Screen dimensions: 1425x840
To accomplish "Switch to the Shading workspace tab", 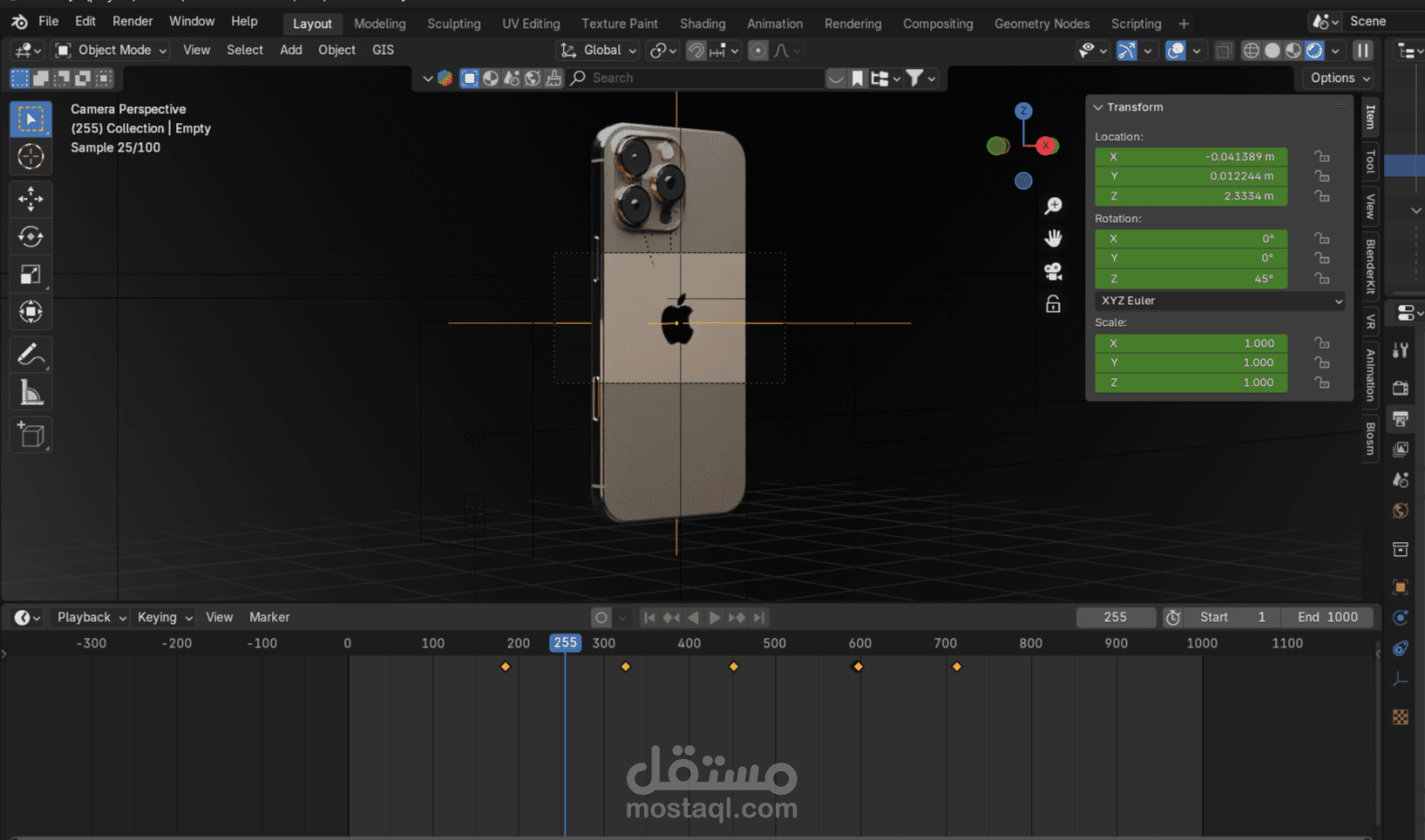I will (702, 24).
